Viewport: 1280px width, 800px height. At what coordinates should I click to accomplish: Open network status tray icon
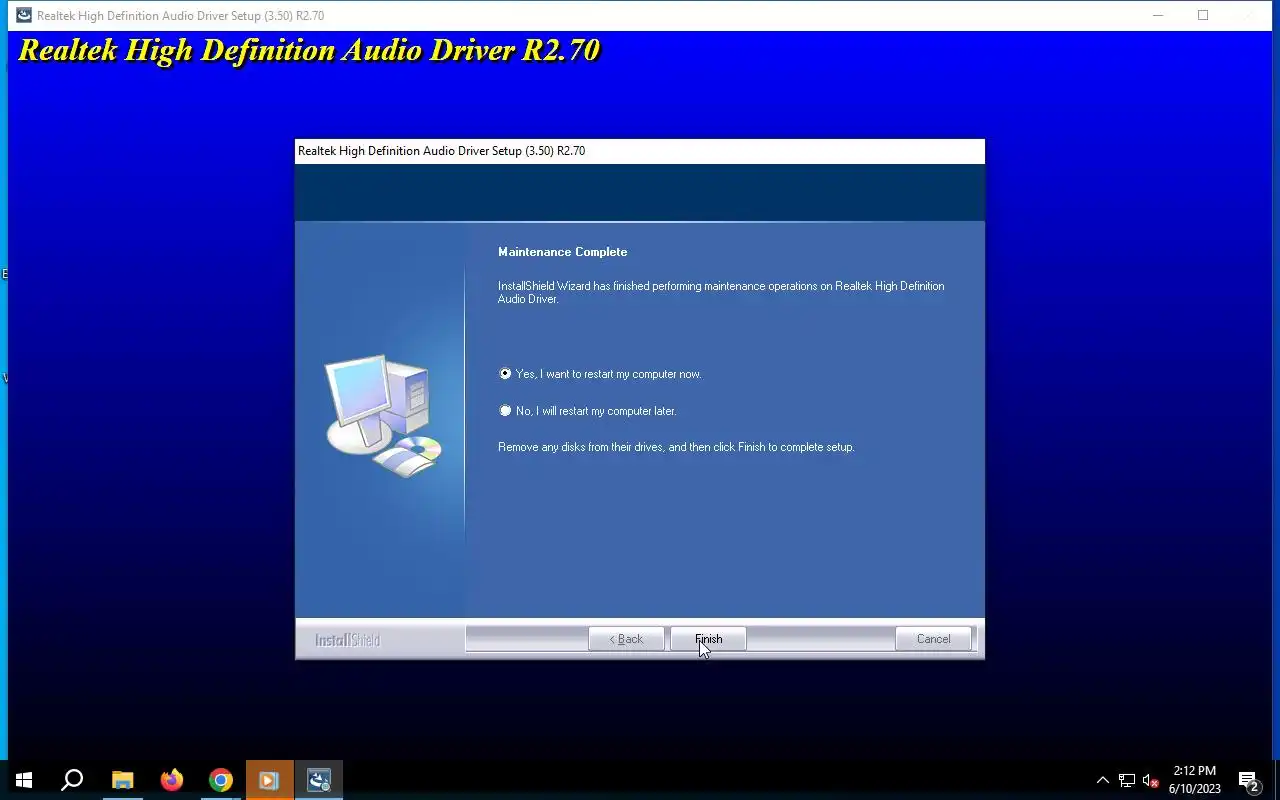tap(1127, 780)
